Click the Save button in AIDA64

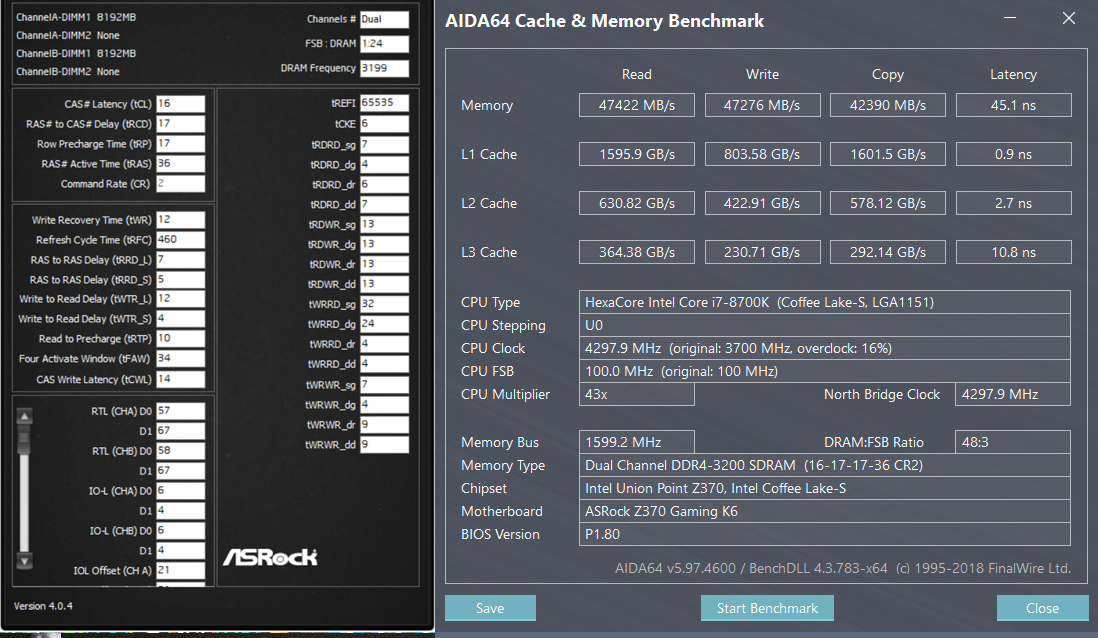(x=490, y=608)
